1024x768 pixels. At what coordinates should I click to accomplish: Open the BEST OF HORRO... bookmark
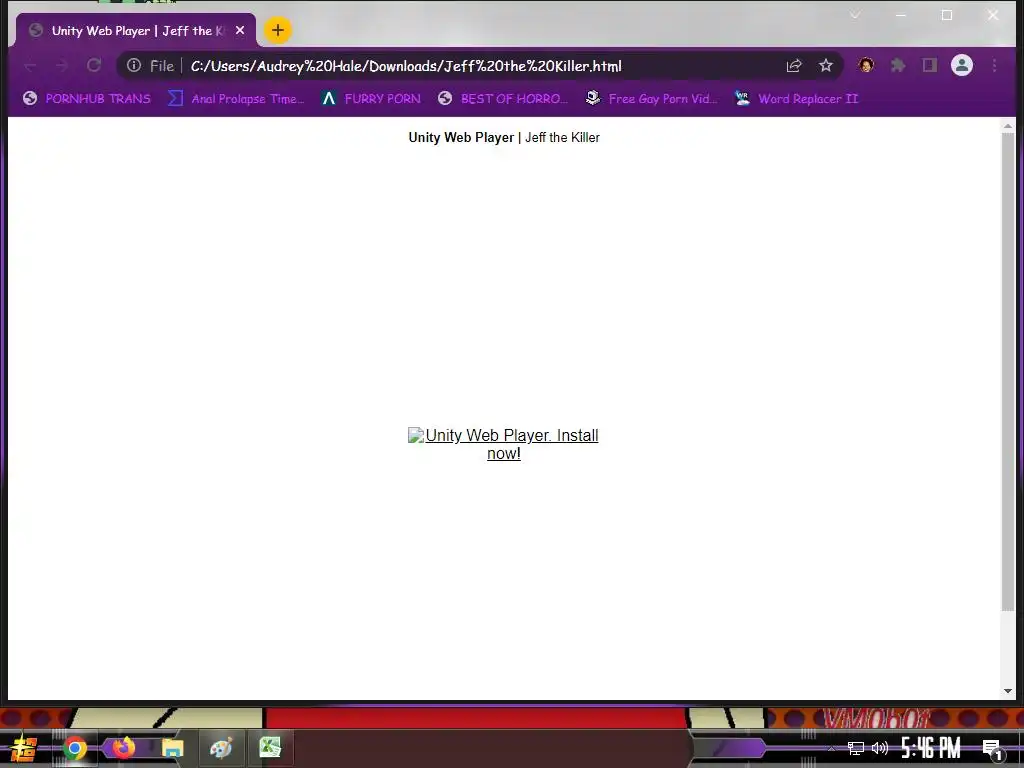[x=504, y=99]
